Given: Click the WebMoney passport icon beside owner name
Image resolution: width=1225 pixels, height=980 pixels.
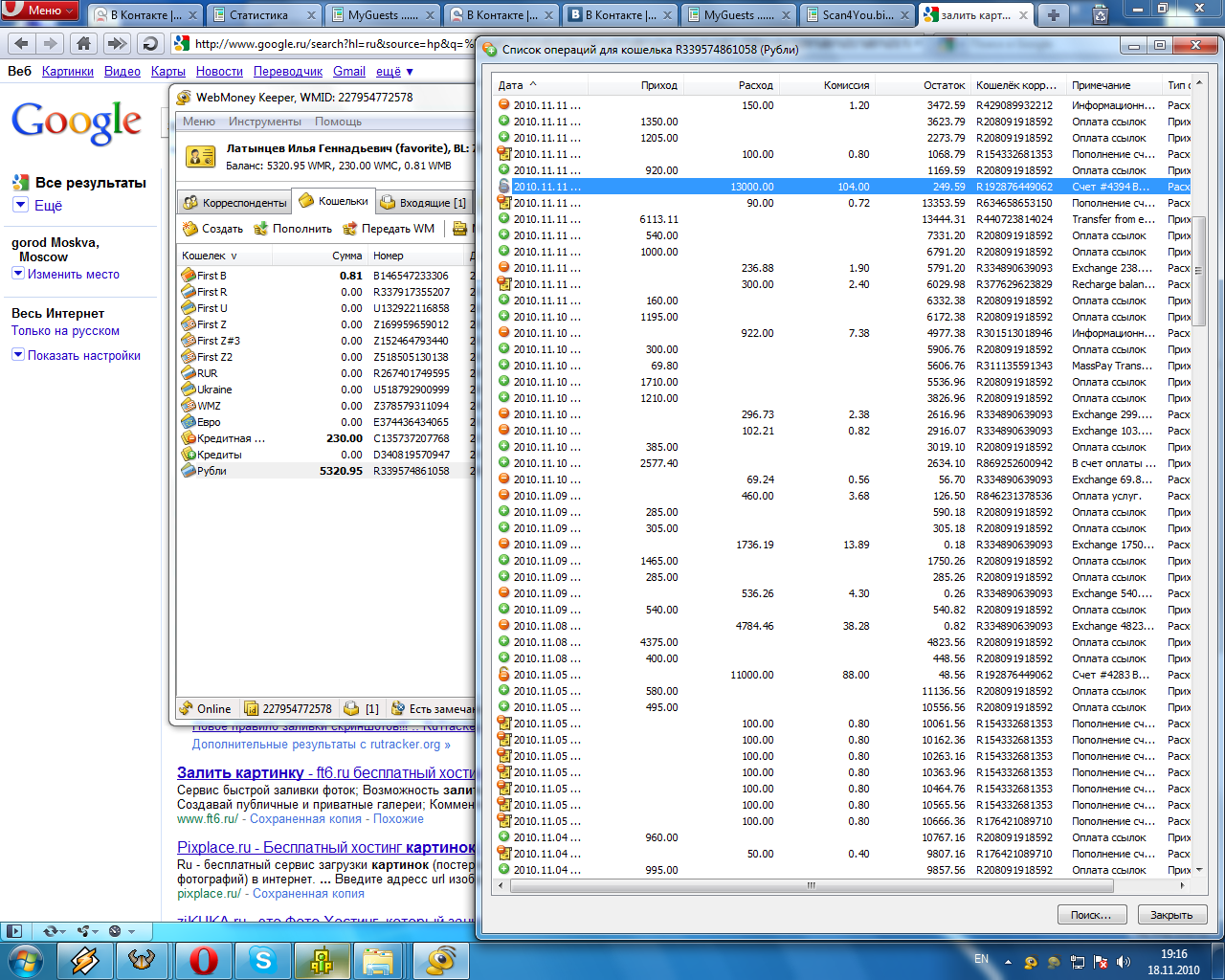Looking at the screenshot, I should pyautogui.click(x=201, y=156).
